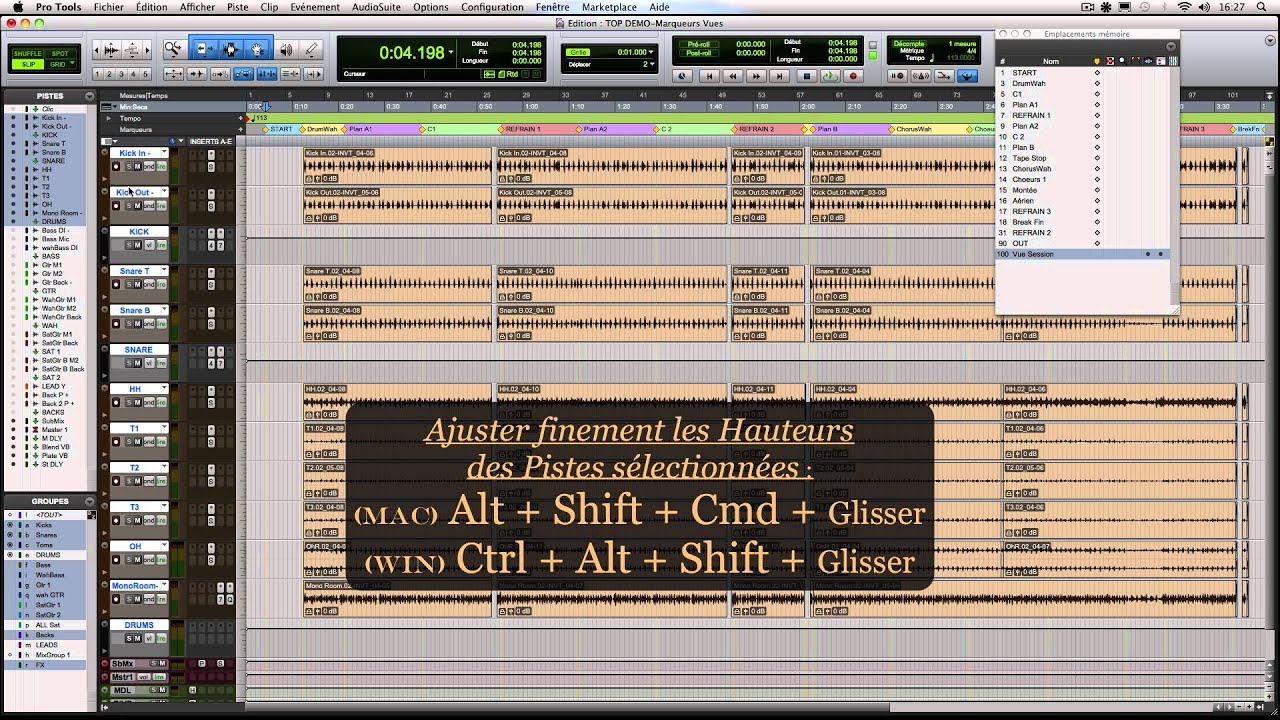The height and width of the screenshot is (720, 1280).
Task: Open the Piste menu
Action: (237, 7)
